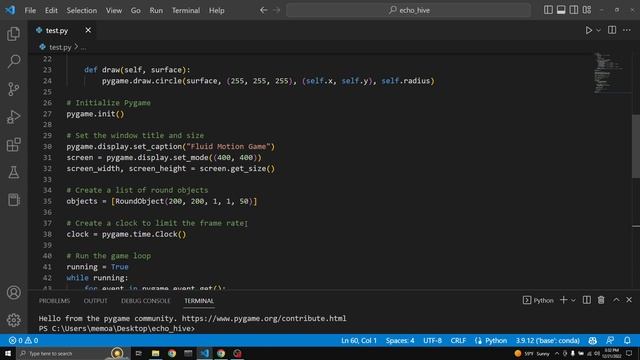
Task: Open run options dropdown beside play button
Action: coord(598,30)
